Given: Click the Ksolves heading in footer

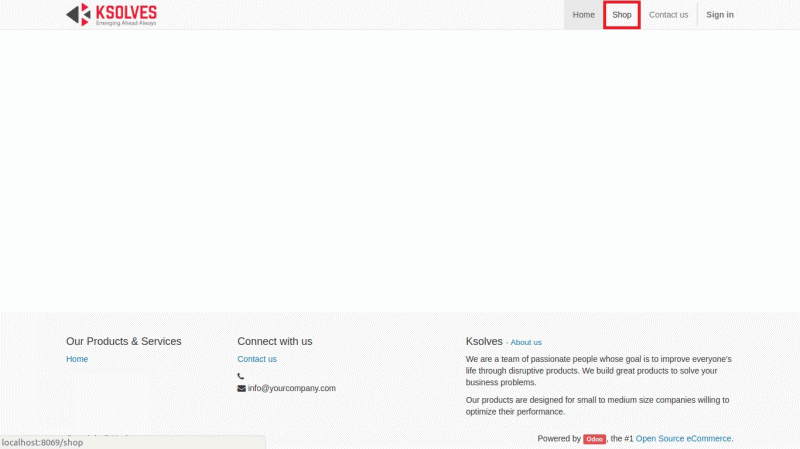Looking at the screenshot, I should coord(484,341).
